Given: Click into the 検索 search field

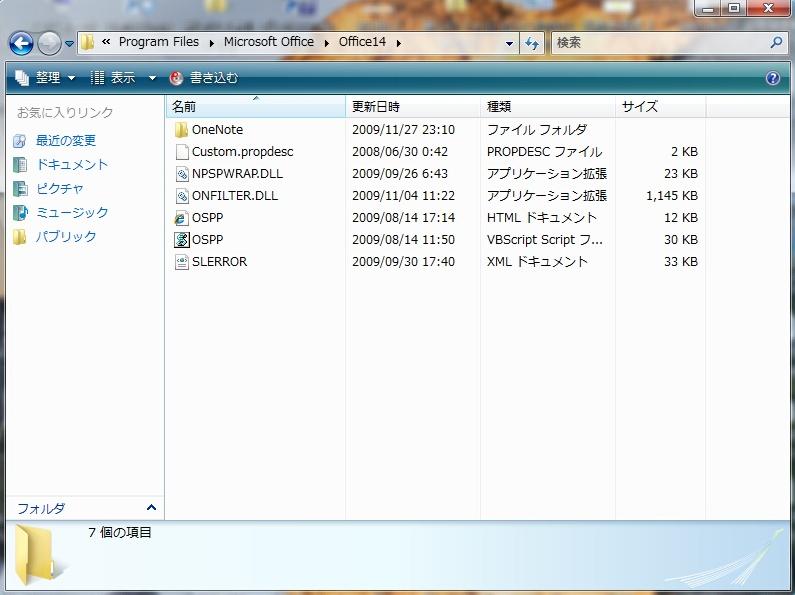Looking at the screenshot, I should pos(659,43).
